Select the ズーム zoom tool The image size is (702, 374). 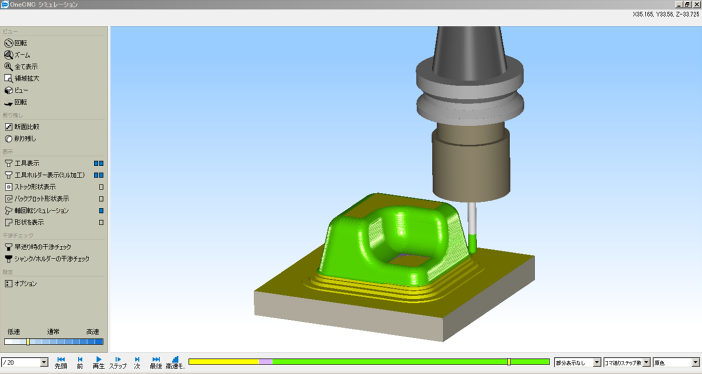pos(17,55)
